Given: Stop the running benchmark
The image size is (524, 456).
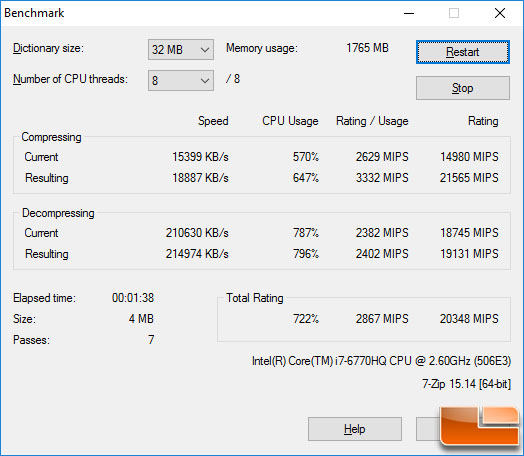Looking at the screenshot, I should 463,88.
